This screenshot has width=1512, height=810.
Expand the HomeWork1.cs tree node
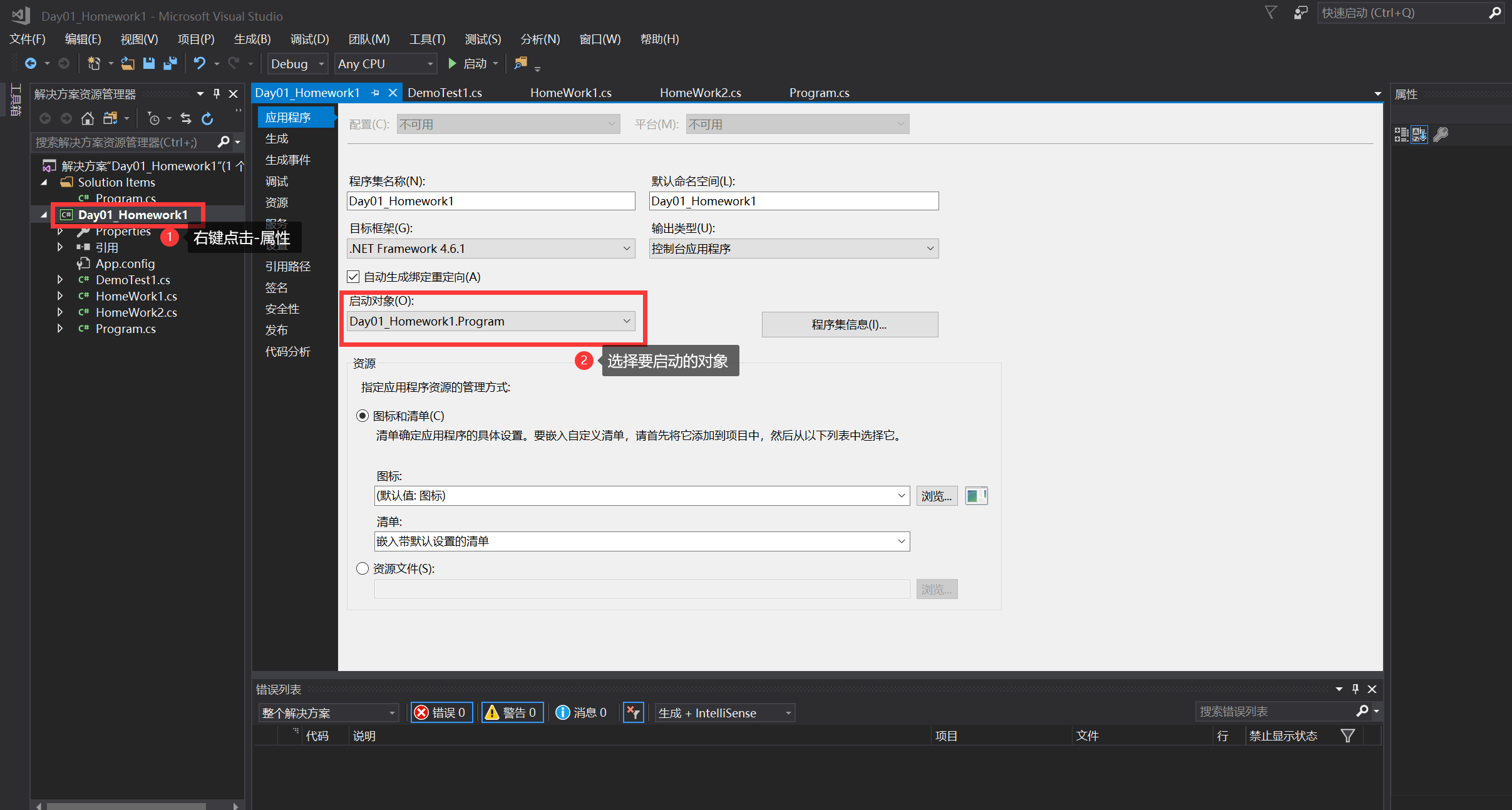(60, 296)
